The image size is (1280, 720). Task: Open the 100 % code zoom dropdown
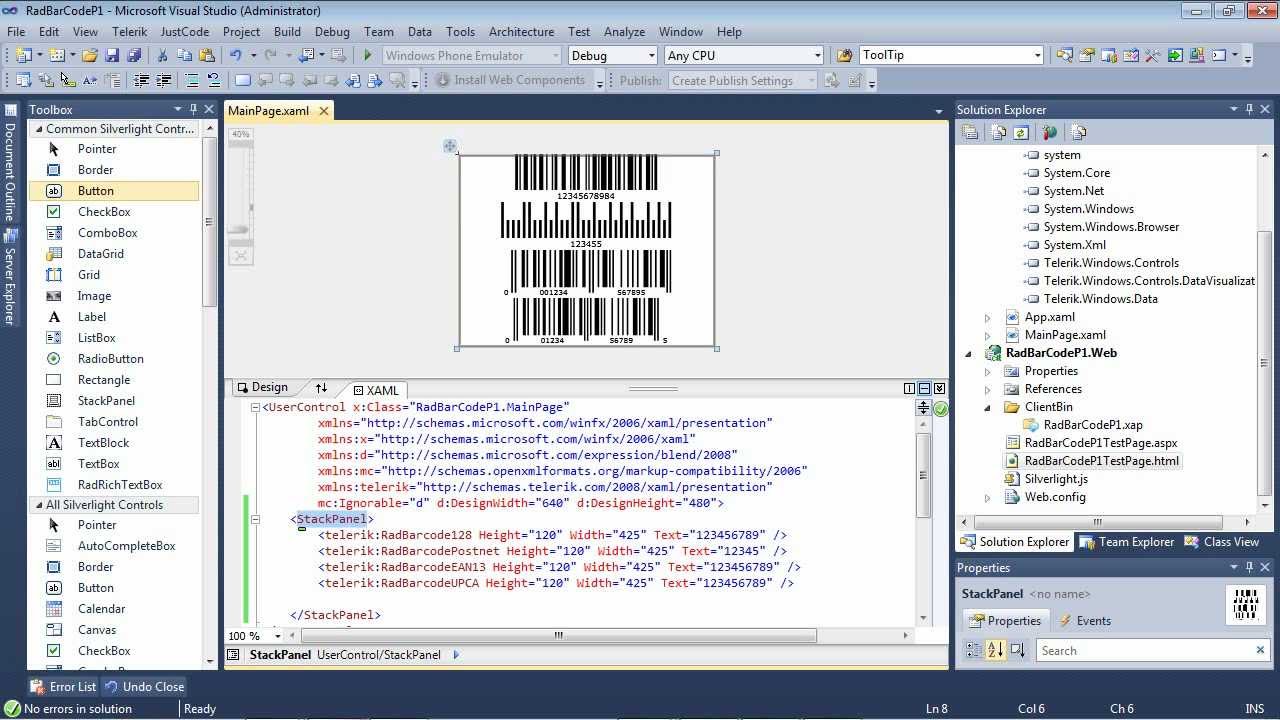pos(278,635)
